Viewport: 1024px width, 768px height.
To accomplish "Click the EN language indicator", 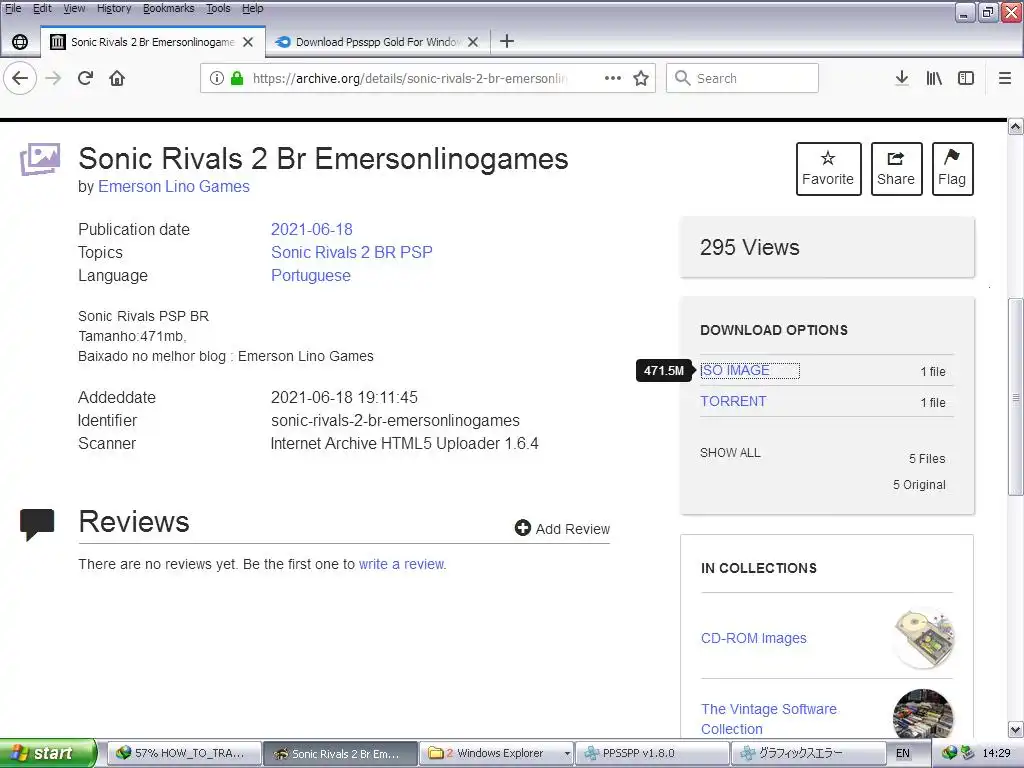I will click(x=903, y=754).
